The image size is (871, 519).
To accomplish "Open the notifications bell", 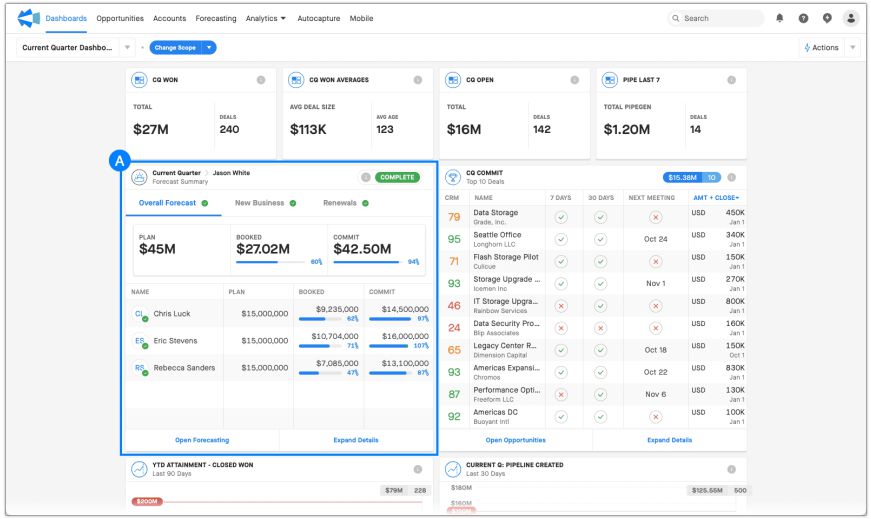I will 779,18.
